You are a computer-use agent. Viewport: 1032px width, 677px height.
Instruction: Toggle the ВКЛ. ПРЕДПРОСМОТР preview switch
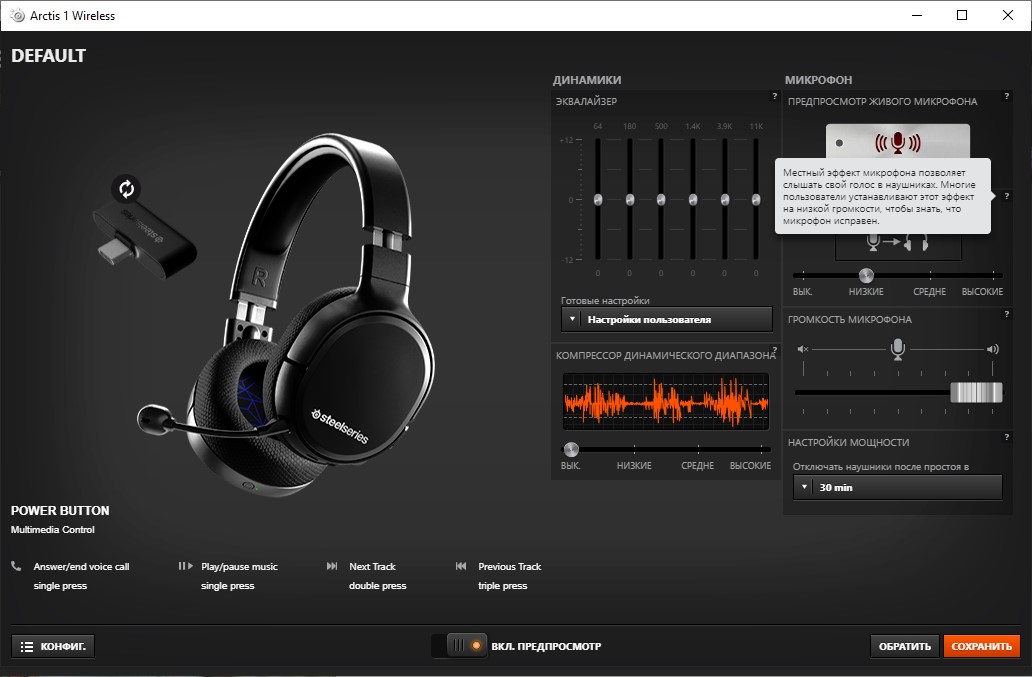coord(459,646)
